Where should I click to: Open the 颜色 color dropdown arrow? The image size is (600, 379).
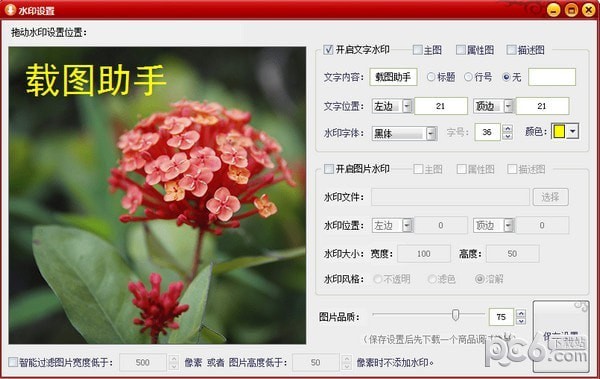[572, 131]
